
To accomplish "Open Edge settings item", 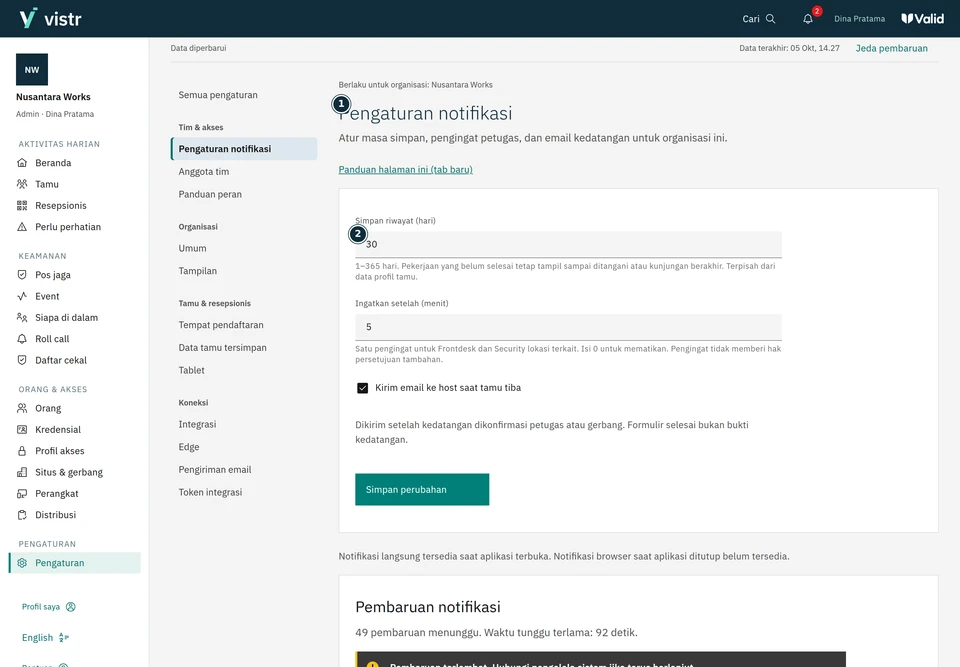I will point(189,447).
